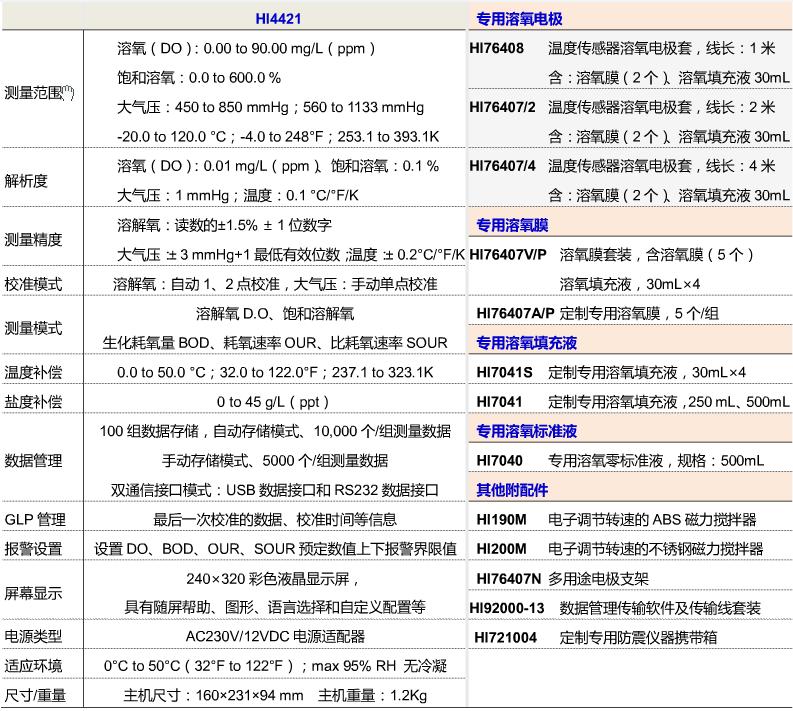Click the 数据管理 row label
Screen dimensions: 793x711
[x=33, y=461]
